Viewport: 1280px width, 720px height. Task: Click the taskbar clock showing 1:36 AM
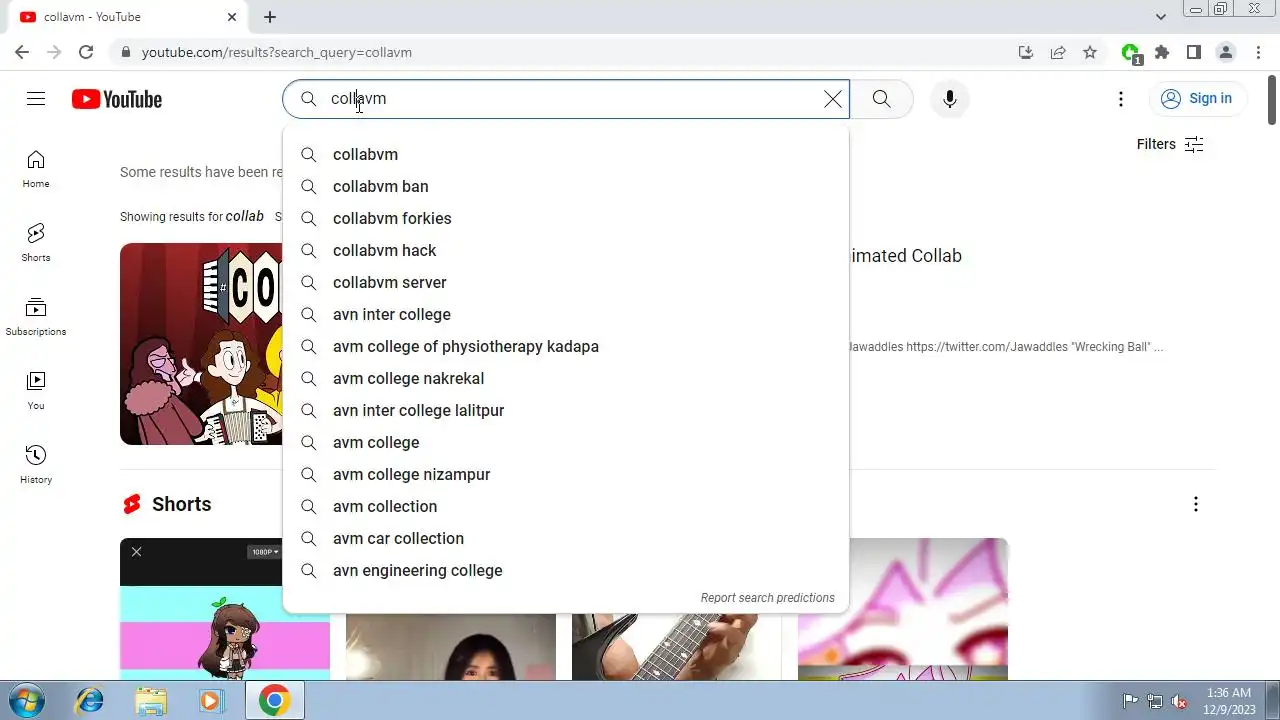coord(1229,701)
